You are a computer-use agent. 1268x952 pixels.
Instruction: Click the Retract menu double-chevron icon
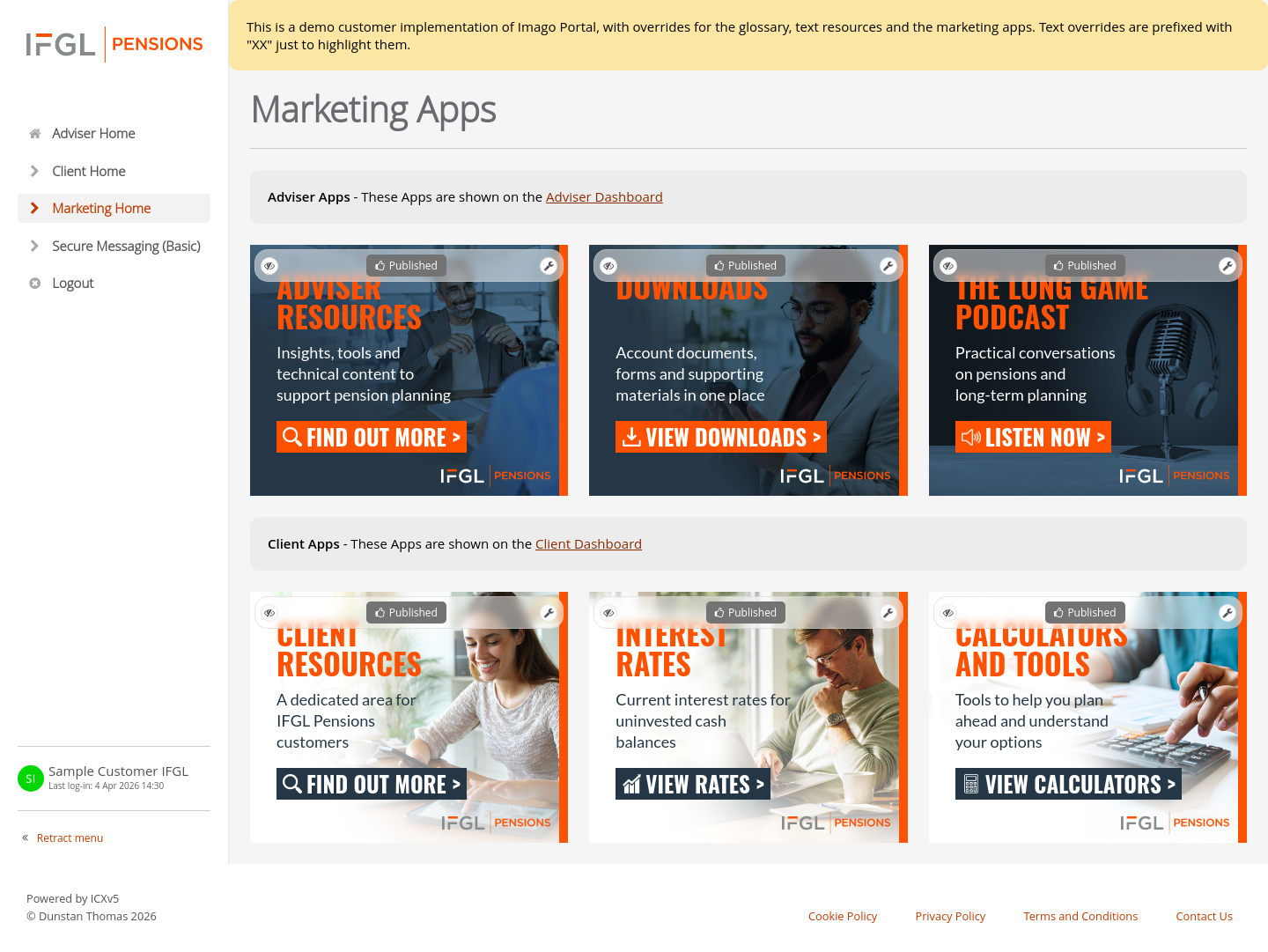tap(26, 838)
